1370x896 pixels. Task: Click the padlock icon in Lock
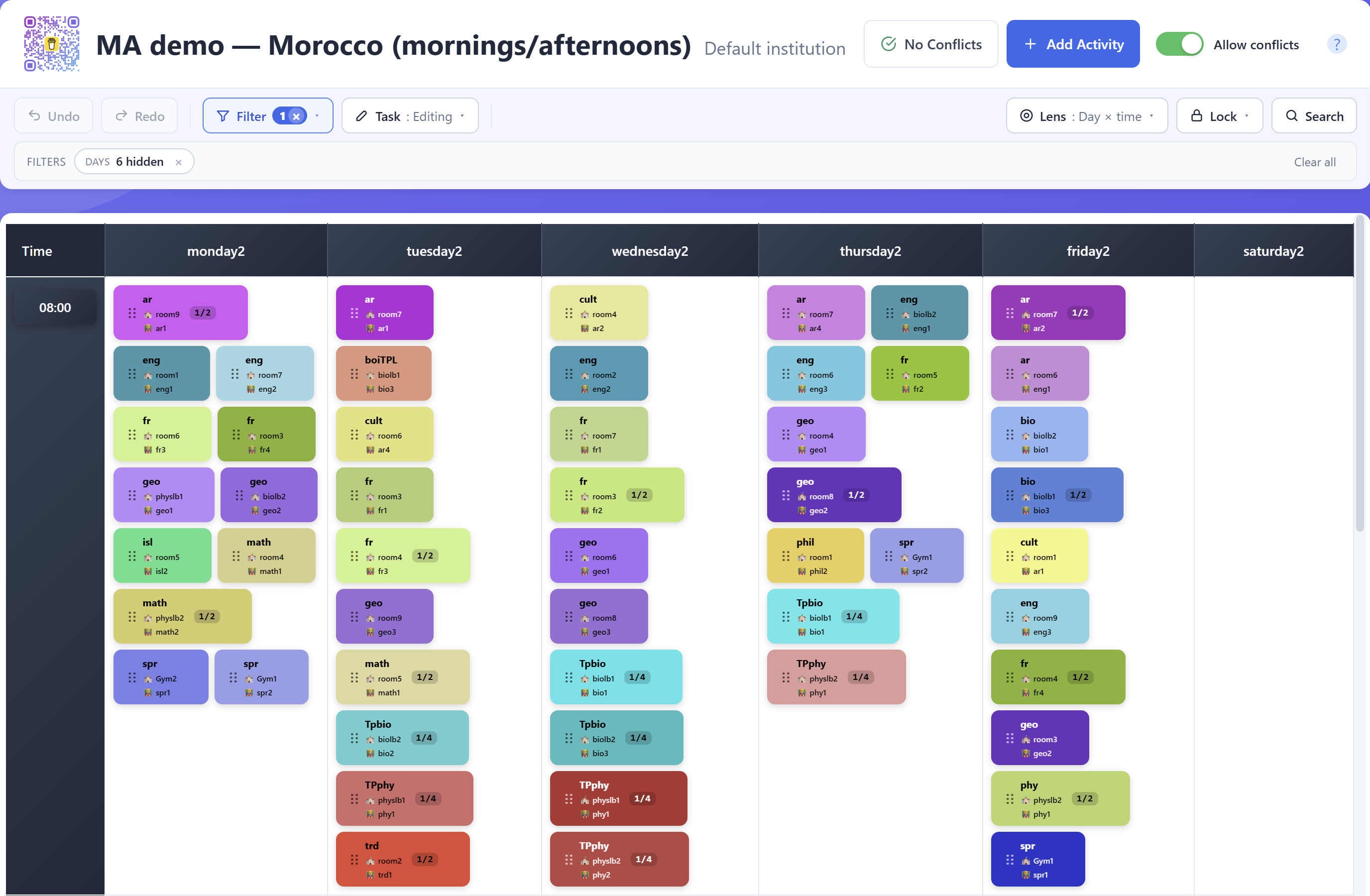point(1196,116)
